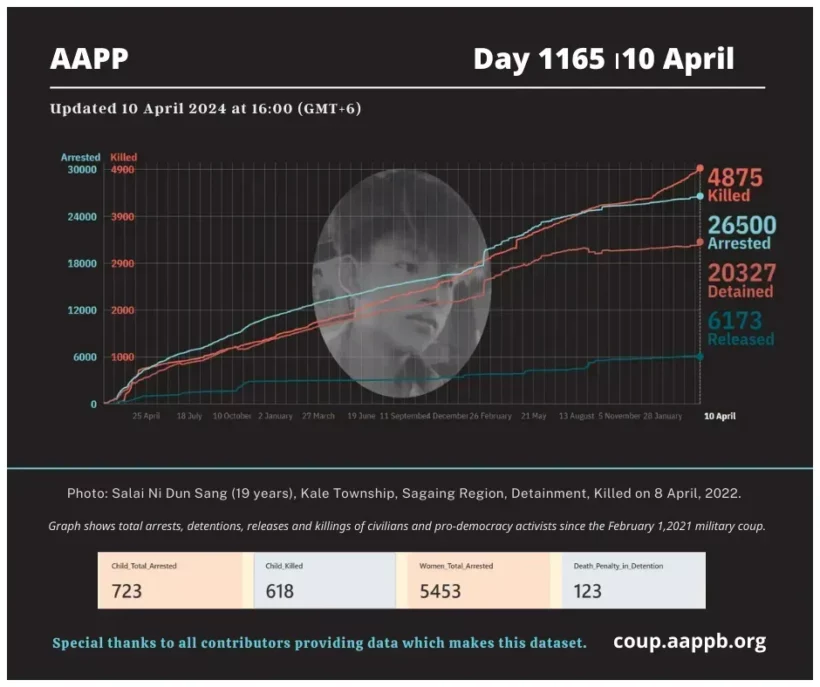Screen dimensions: 820x687
Task: Select the 26500 Arrested legend label
Action: coord(741,233)
